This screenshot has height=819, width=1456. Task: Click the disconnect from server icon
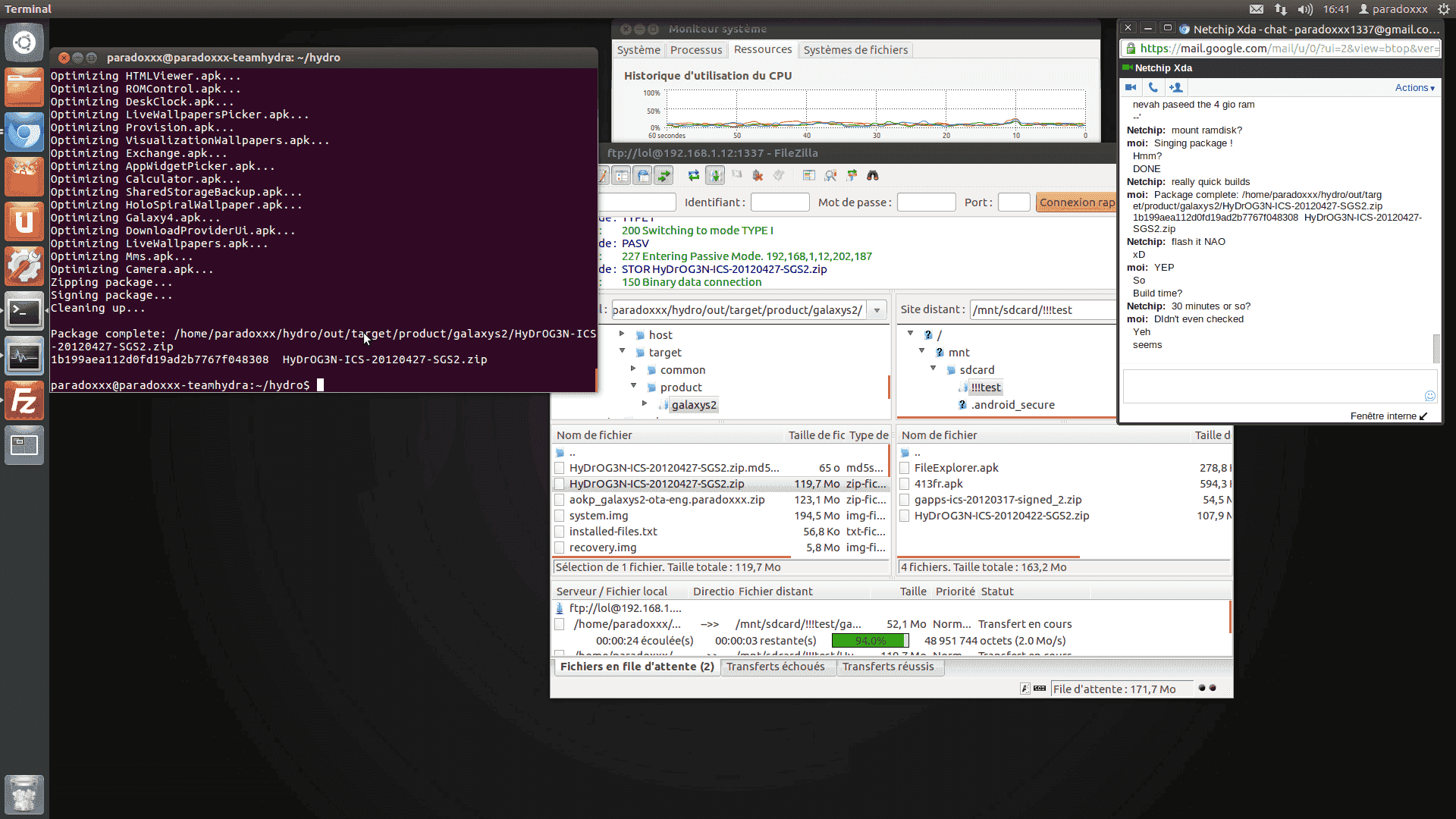click(758, 176)
